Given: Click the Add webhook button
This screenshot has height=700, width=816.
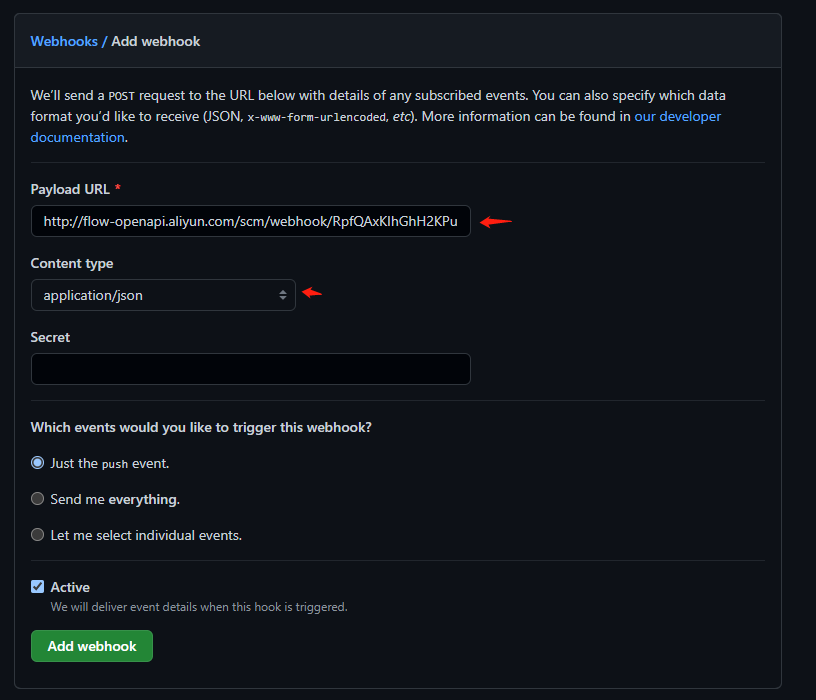Looking at the screenshot, I should (92, 646).
